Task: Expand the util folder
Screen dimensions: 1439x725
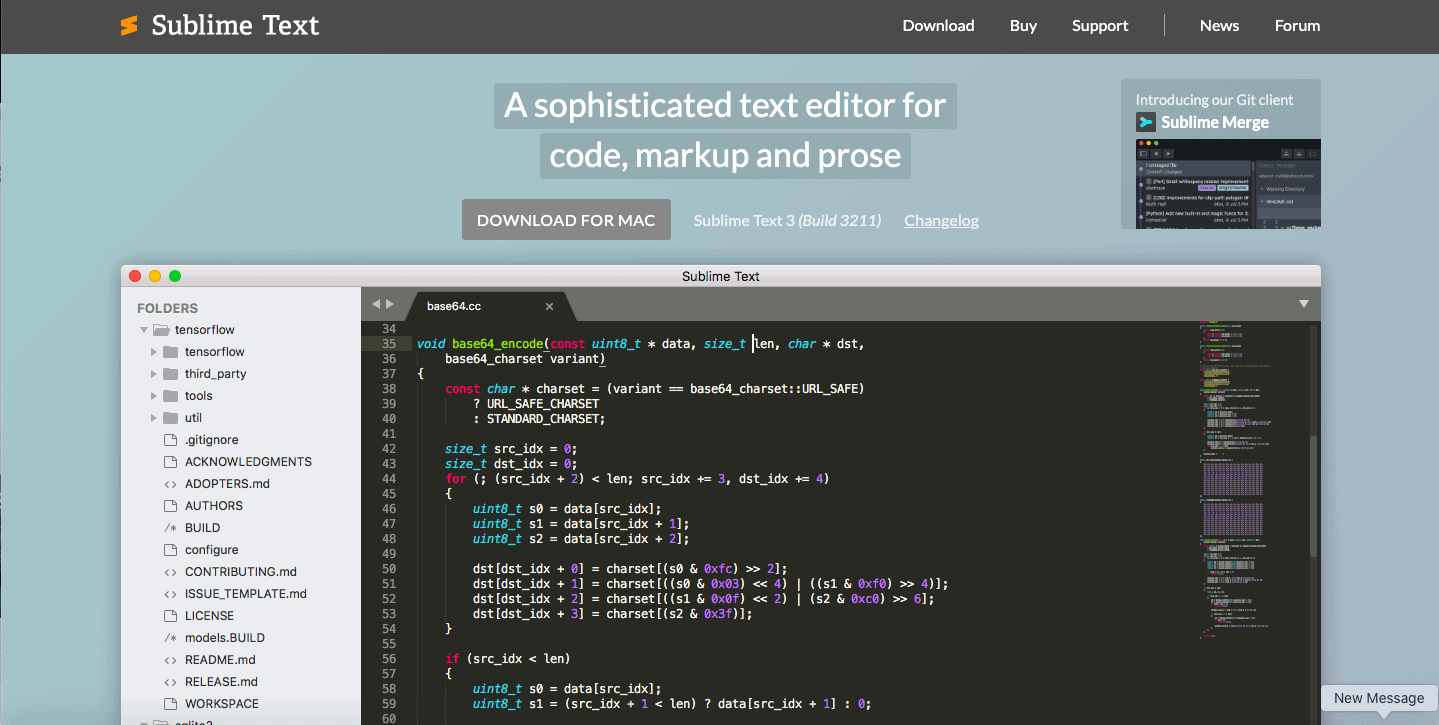Action: tap(154, 418)
